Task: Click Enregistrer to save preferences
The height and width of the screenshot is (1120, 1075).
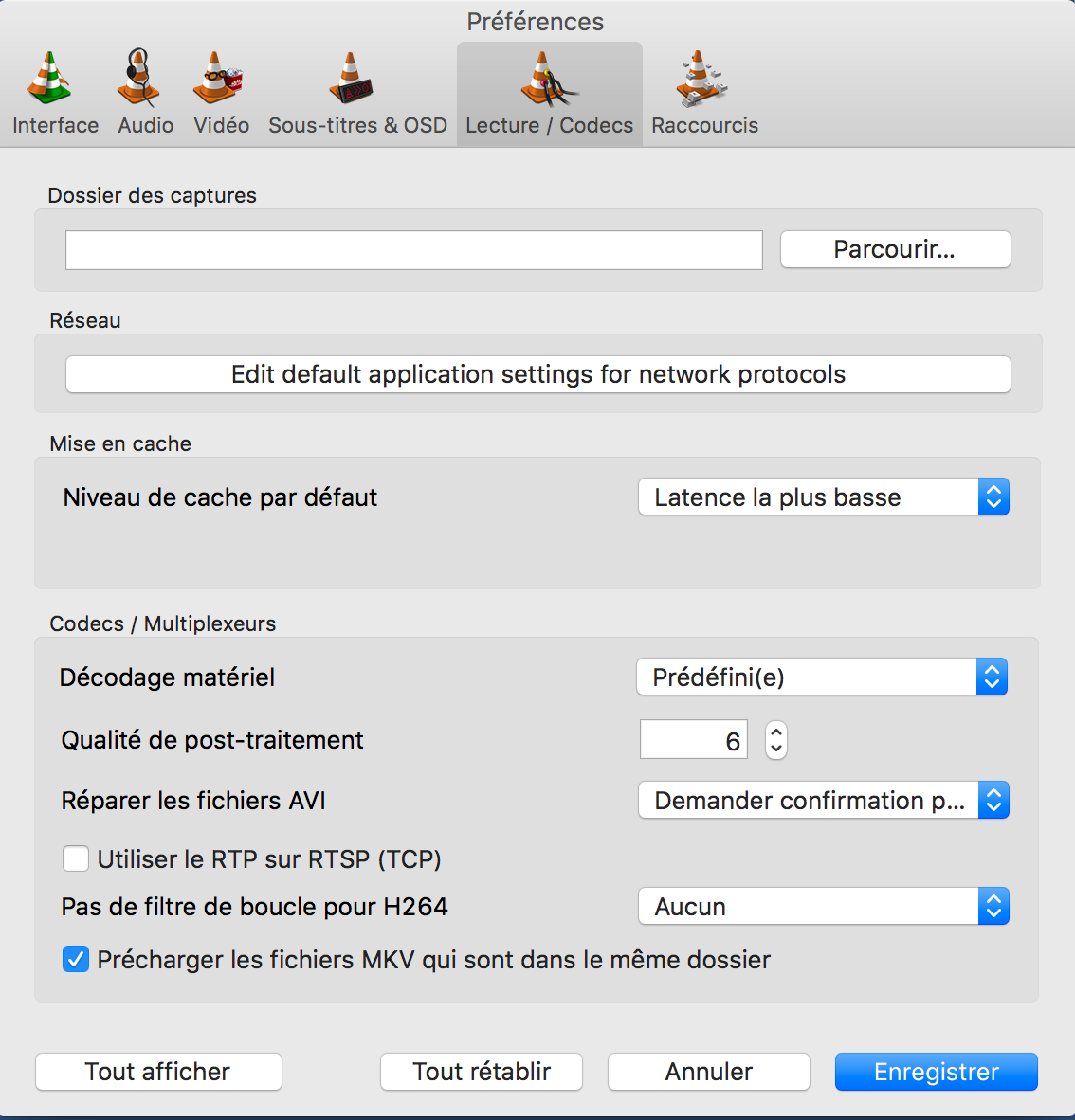Action: point(937,1072)
